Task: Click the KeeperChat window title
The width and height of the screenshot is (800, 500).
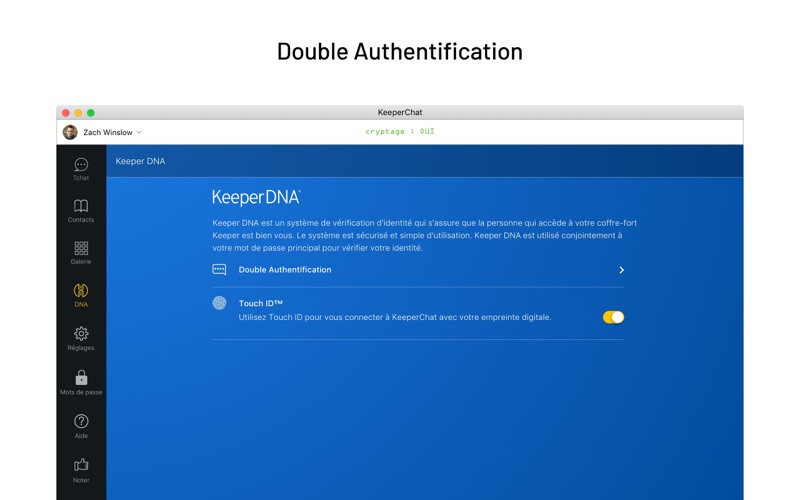Action: 400,112
